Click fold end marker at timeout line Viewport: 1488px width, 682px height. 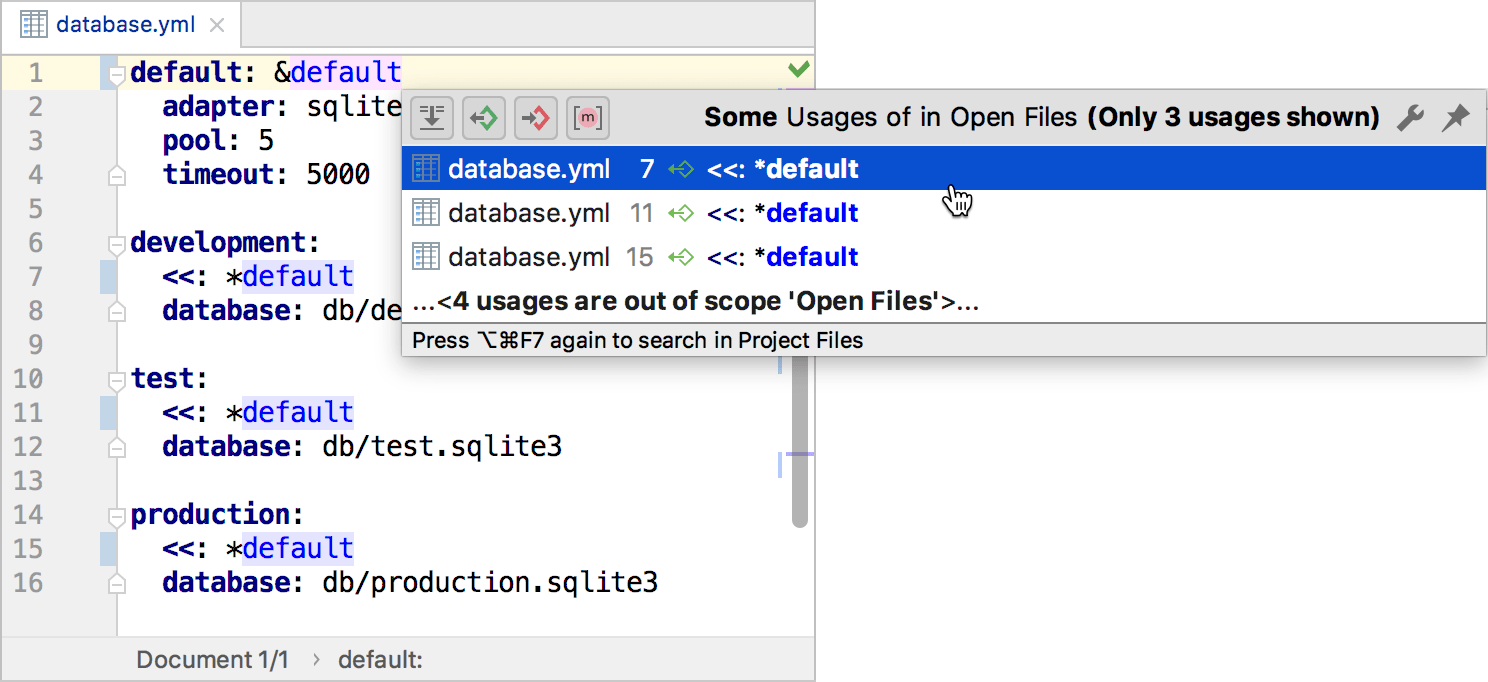click(117, 176)
